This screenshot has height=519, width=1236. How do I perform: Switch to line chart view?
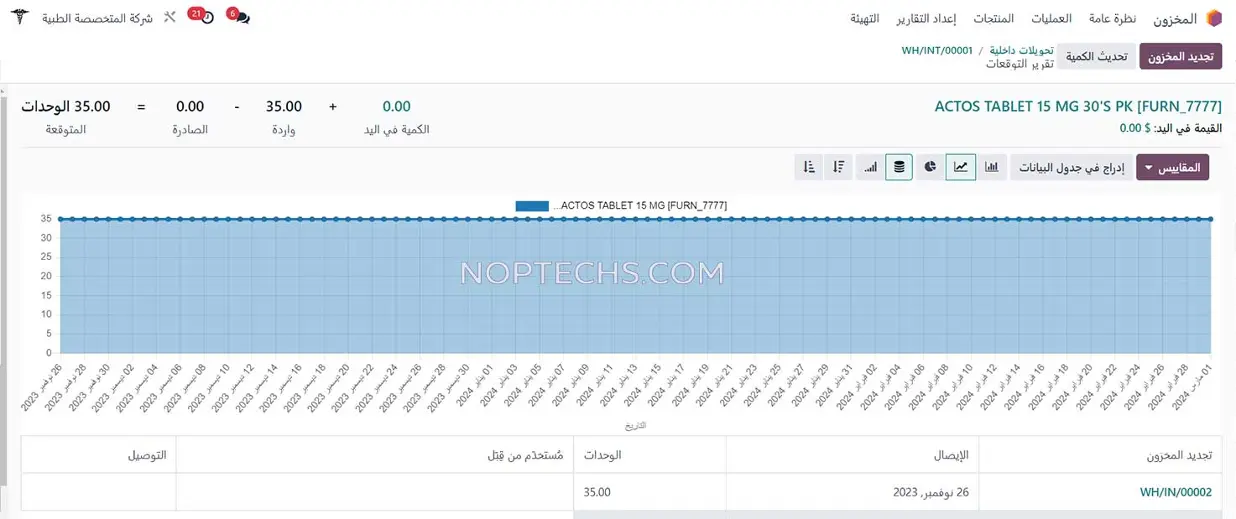tap(961, 167)
